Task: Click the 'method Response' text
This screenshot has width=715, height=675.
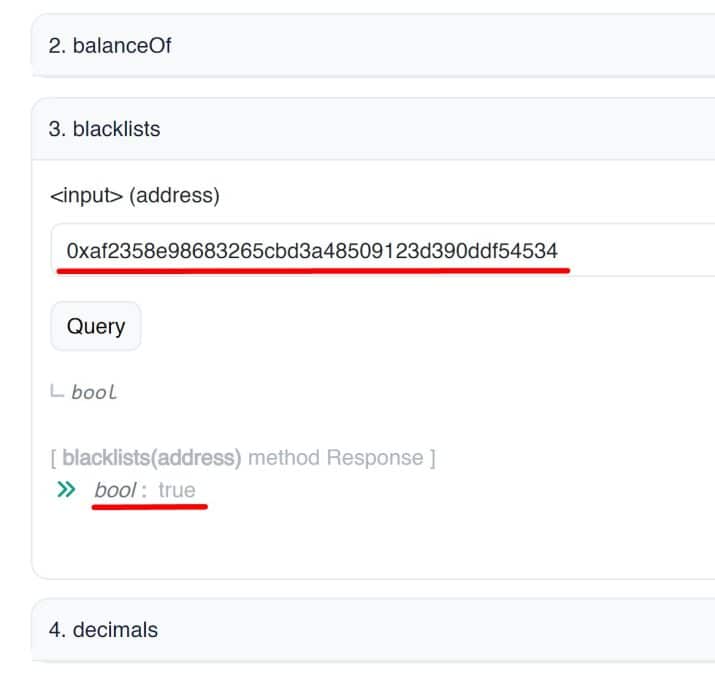Action: click(x=336, y=457)
